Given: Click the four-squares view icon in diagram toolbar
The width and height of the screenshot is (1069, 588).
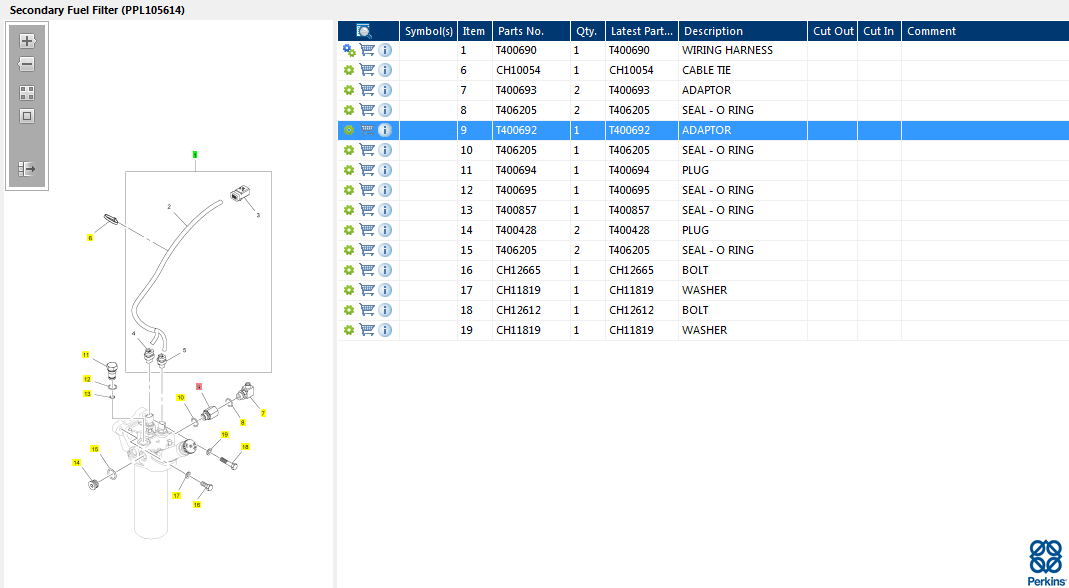Looking at the screenshot, I should (x=27, y=92).
